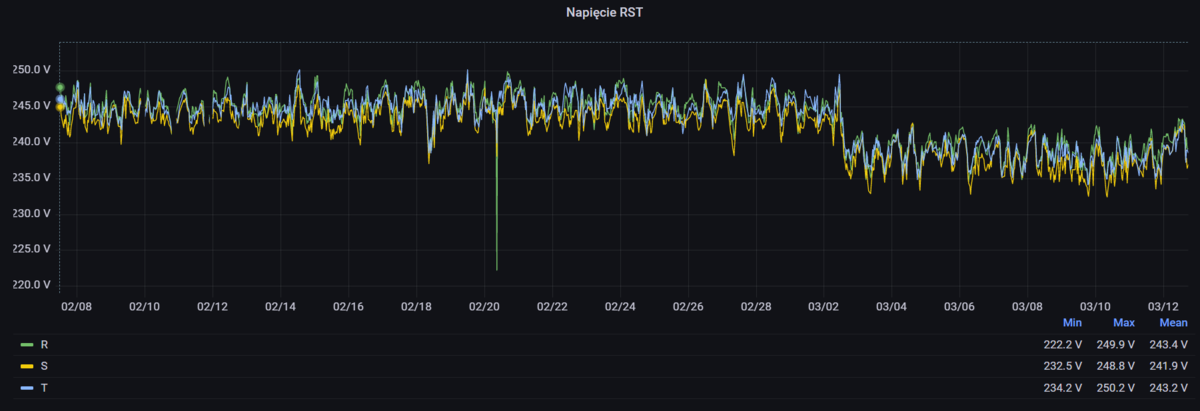
Task: Click the 250.0 V label on the Y axis
Action: click(x=31, y=70)
